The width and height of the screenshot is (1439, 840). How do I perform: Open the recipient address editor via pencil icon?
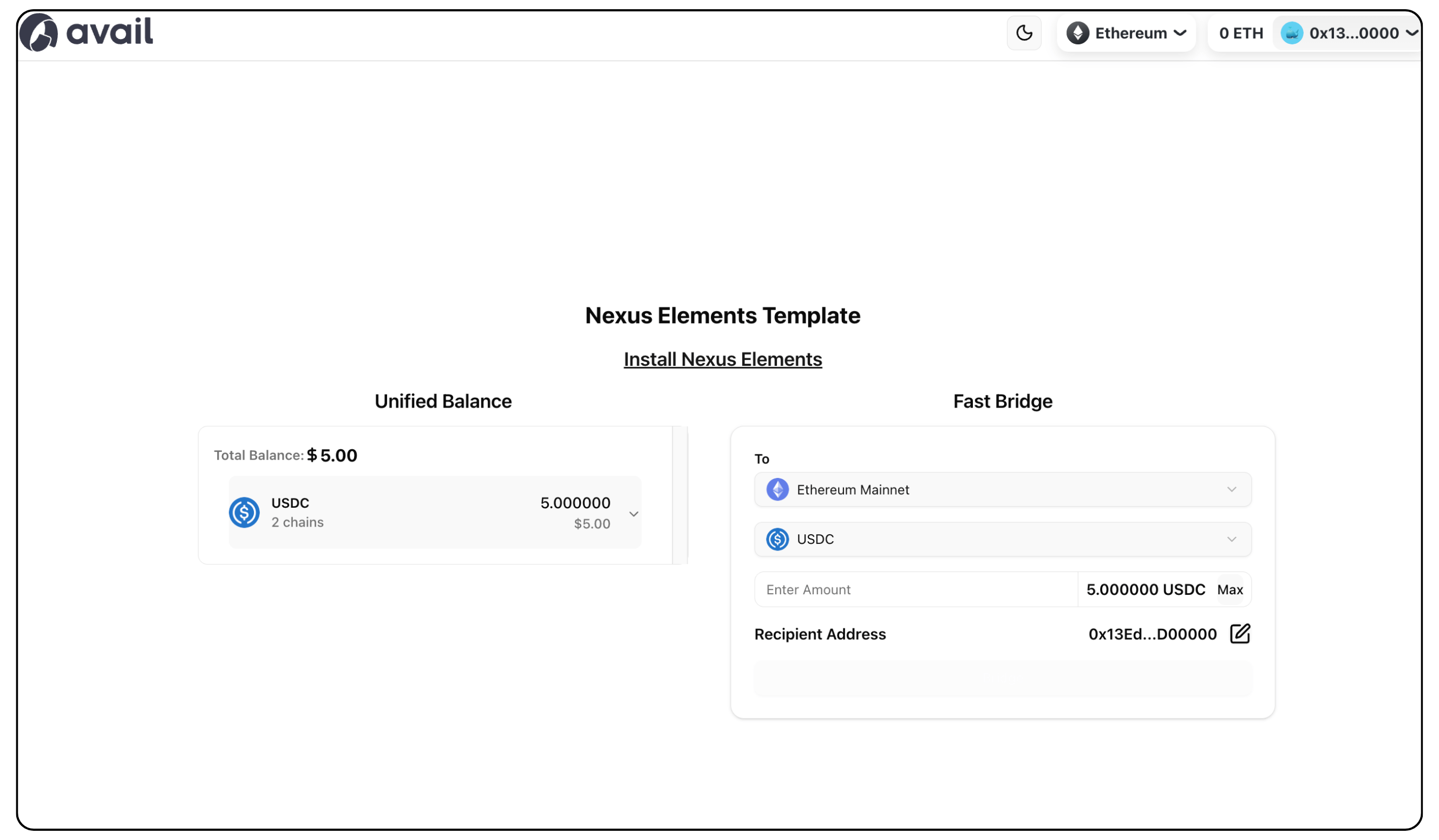[1239, 634]
